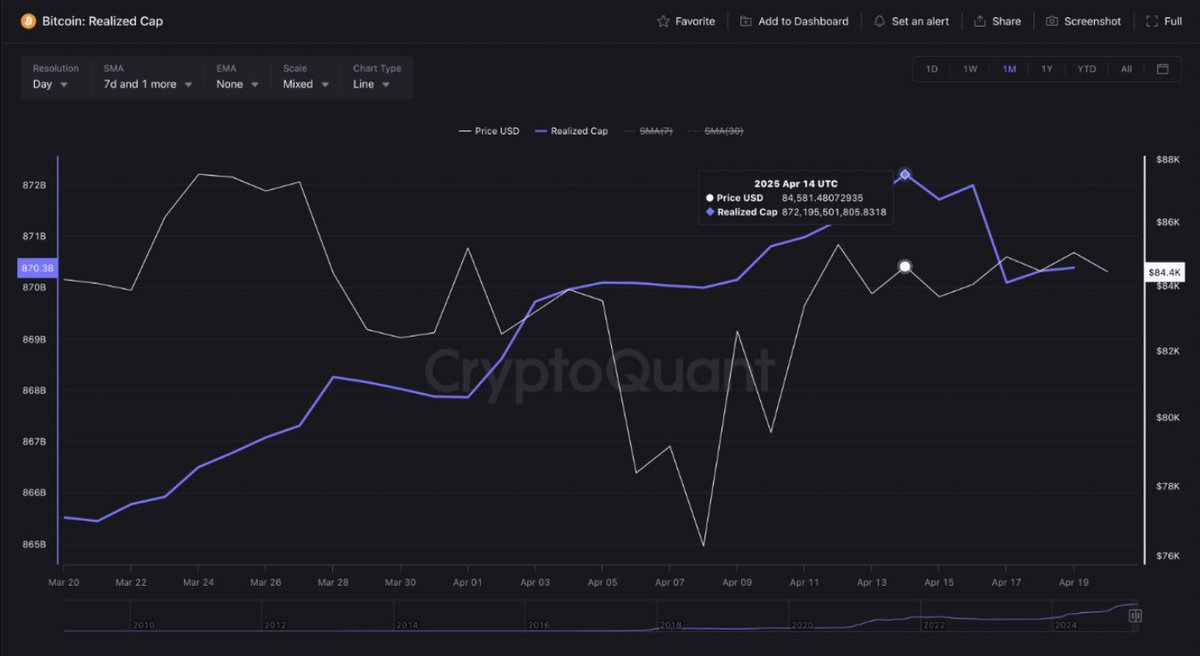
Task: Toggle the SMA(7) legend visibility
Action: coord(655,130)
